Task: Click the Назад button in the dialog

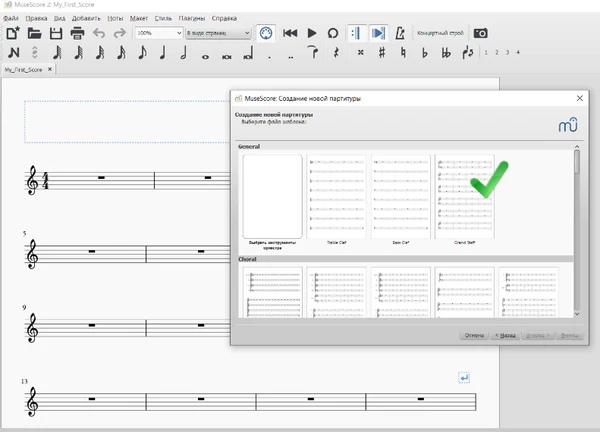Action: point(505,336)
